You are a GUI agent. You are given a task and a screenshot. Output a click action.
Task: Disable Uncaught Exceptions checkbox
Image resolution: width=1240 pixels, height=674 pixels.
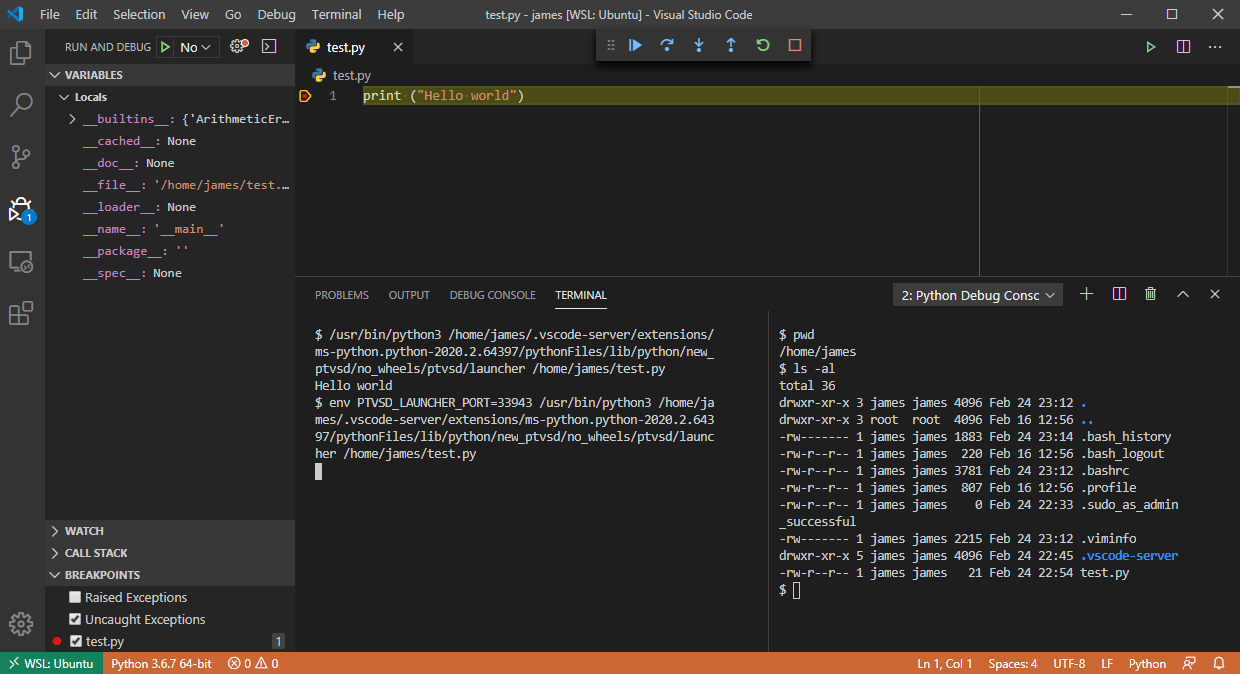(75, 619)
